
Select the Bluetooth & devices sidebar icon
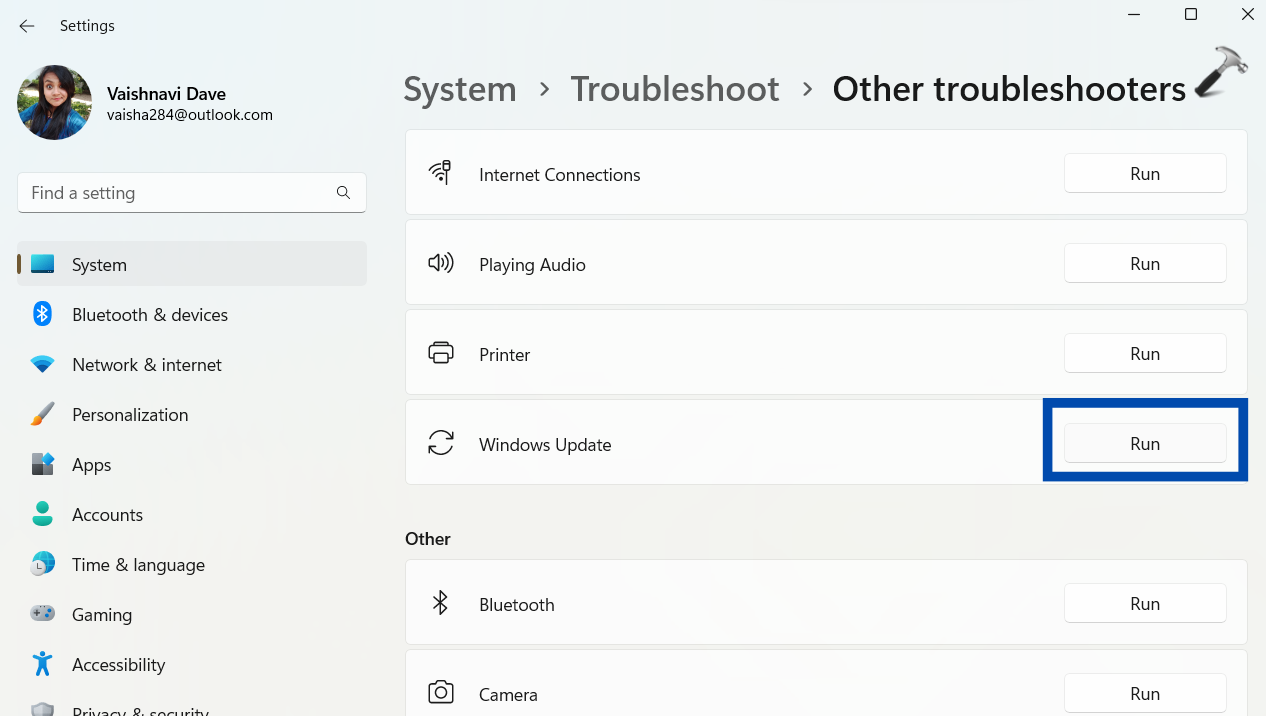tap(42, 314)
